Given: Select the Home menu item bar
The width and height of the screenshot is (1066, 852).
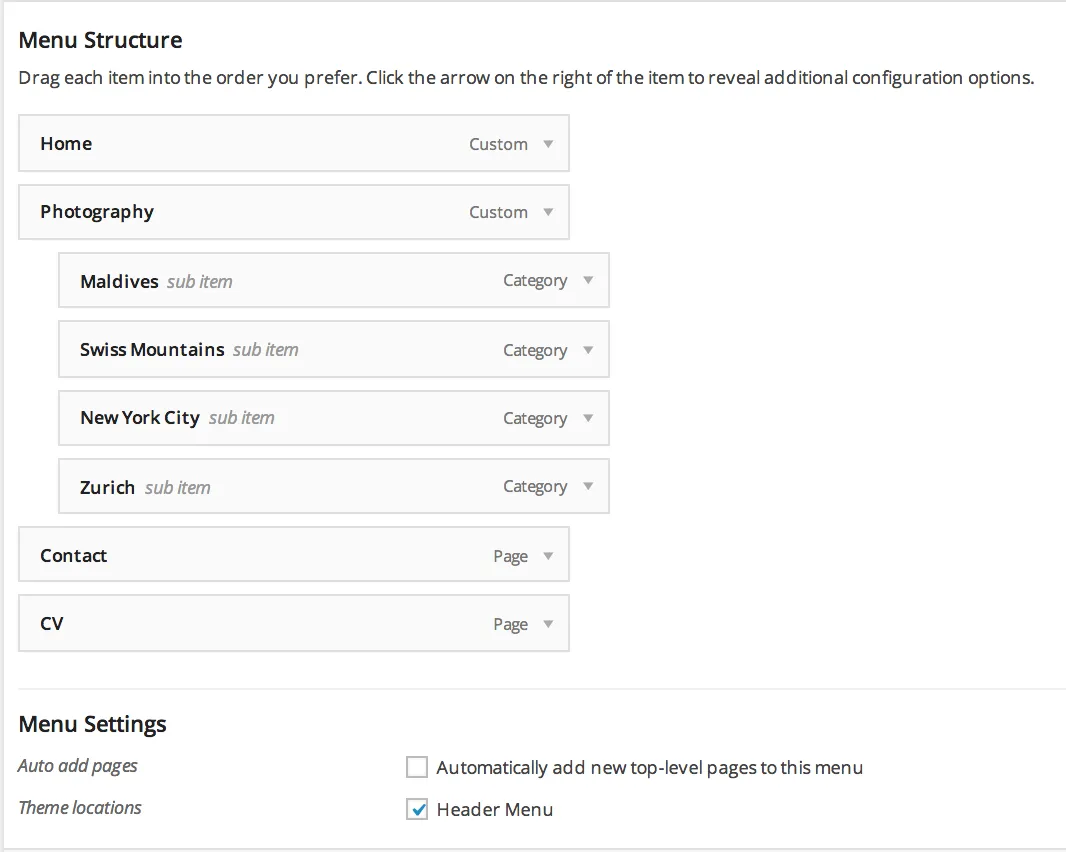Looking at the screenshot, I should click(294, 143).
